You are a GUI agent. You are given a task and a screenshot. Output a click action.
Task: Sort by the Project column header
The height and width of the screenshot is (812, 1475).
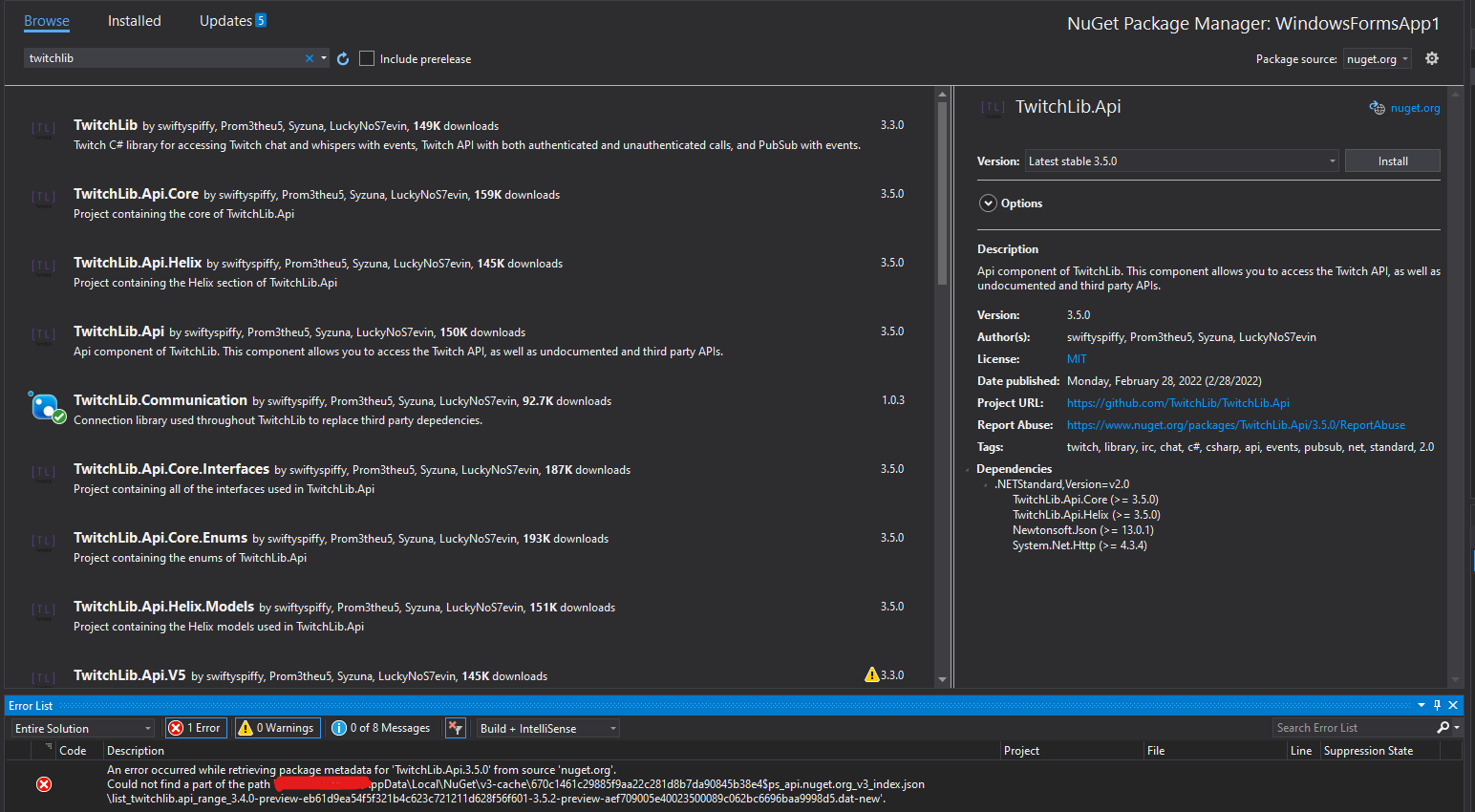[x=1071, y=751]
